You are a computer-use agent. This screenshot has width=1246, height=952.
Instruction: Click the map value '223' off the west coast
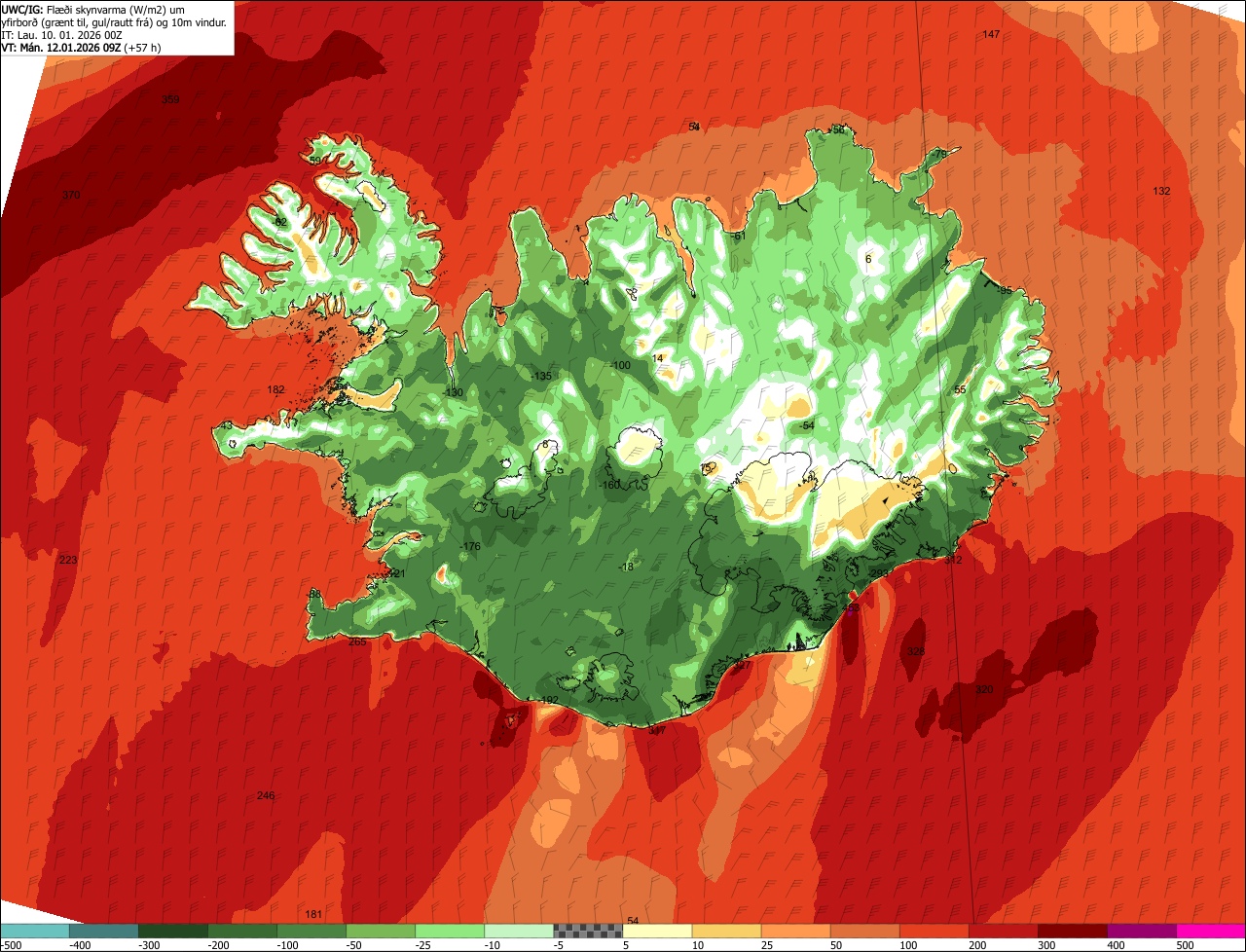(x=67, y=560)
